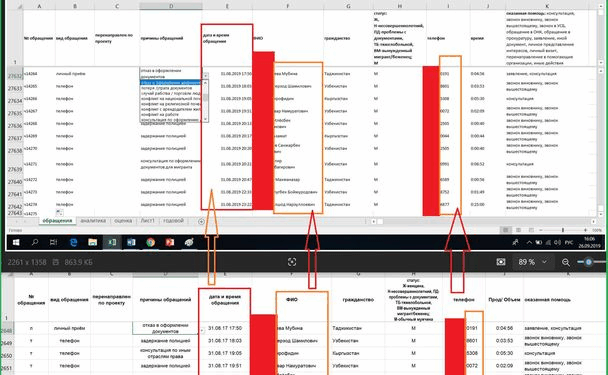Open PowerPoint from the taskbar
Image resolution: width=608 pixels, height=375 pixels.
point(169,242)
